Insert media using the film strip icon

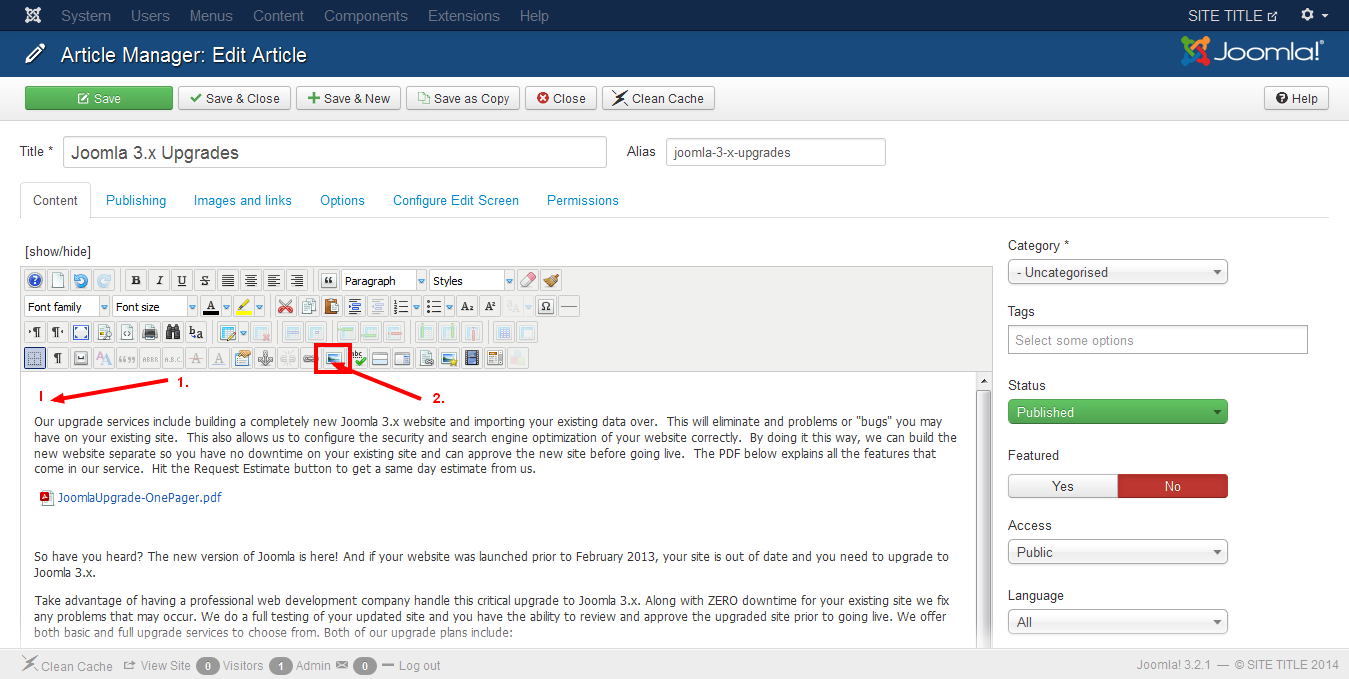(x=472, y=358)
